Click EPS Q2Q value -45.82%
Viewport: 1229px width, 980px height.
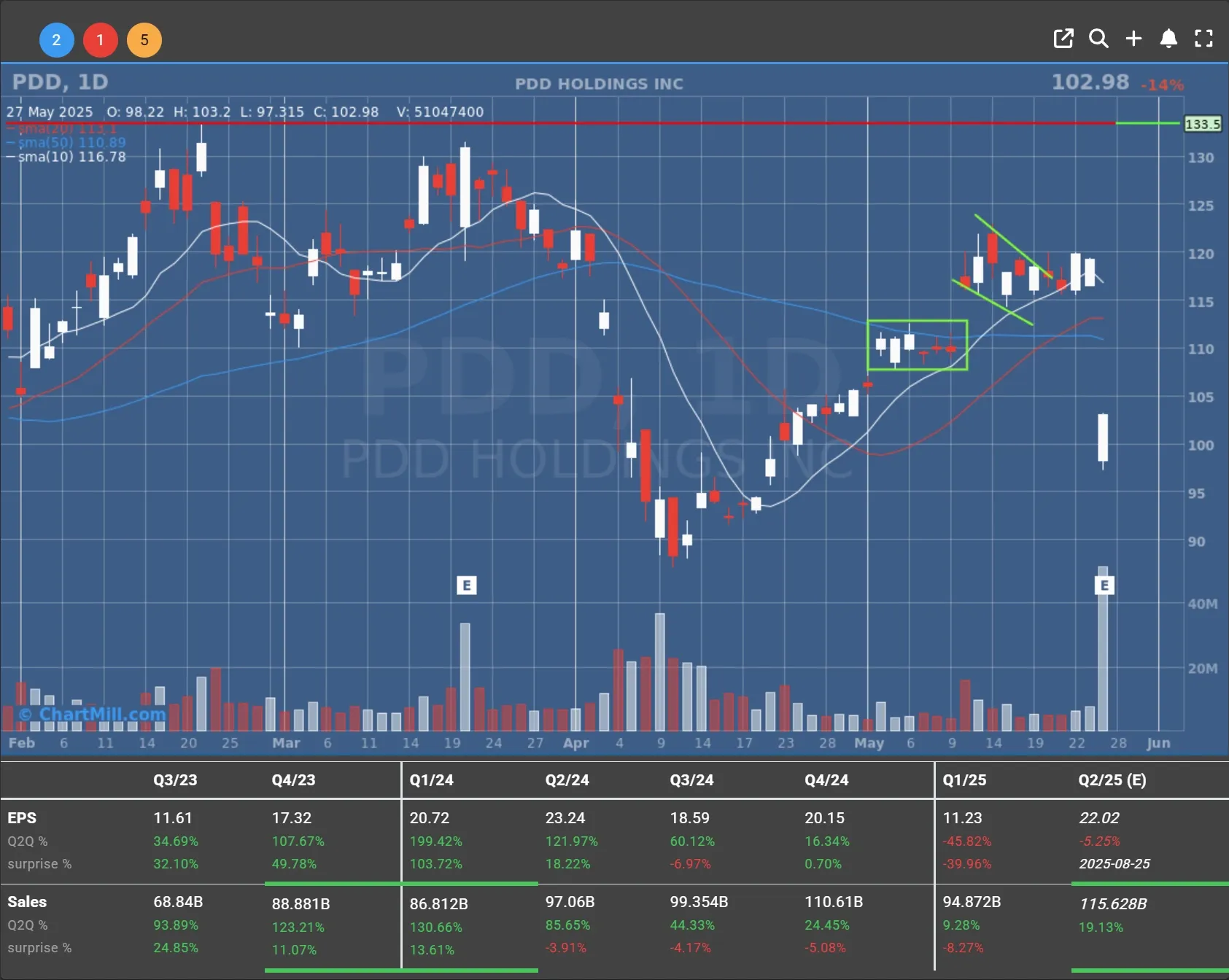[967, 841]
